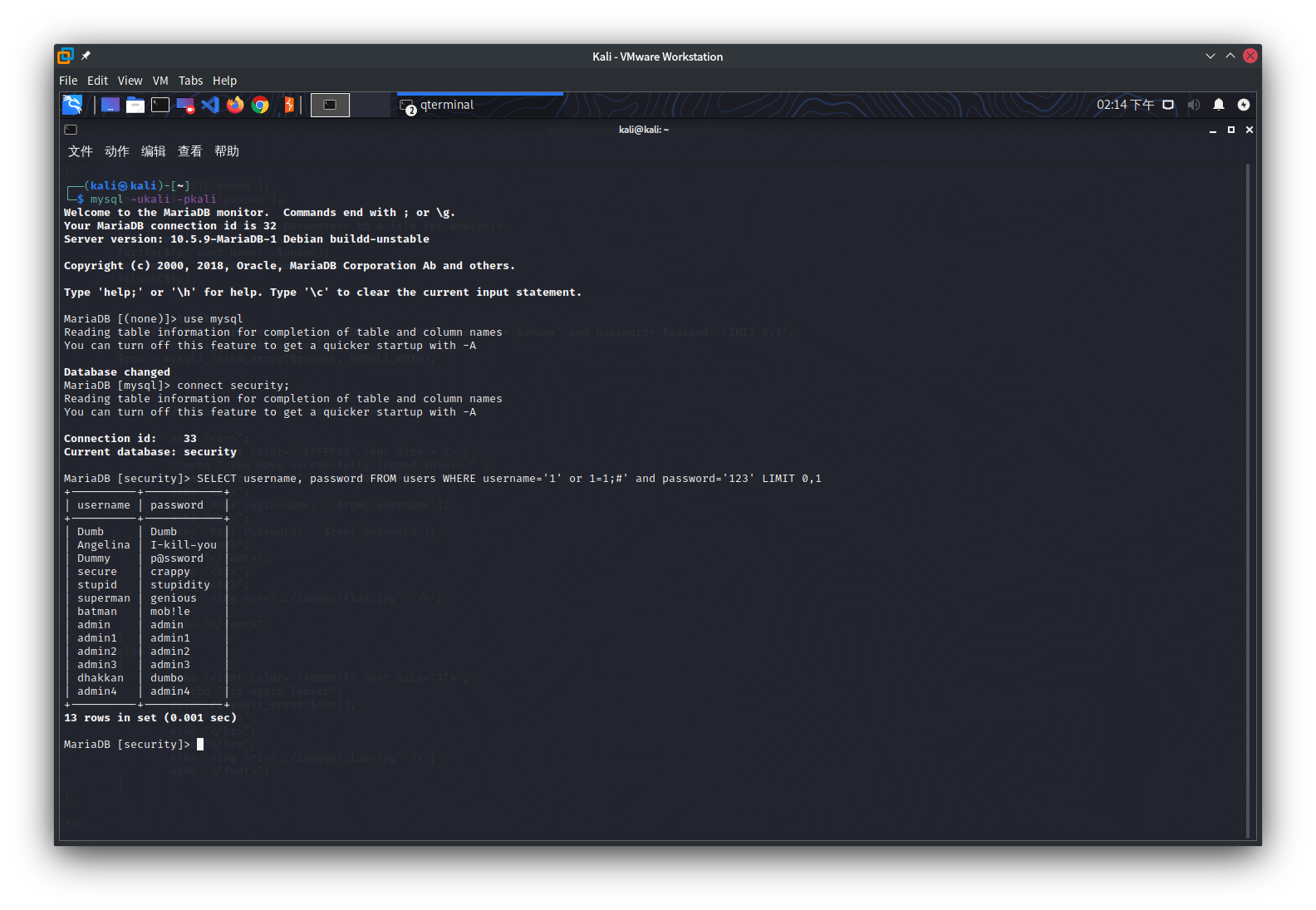Click the 'batman' username cell
The height and width of the screenshot is (910, 1316).
pos(97,612)
